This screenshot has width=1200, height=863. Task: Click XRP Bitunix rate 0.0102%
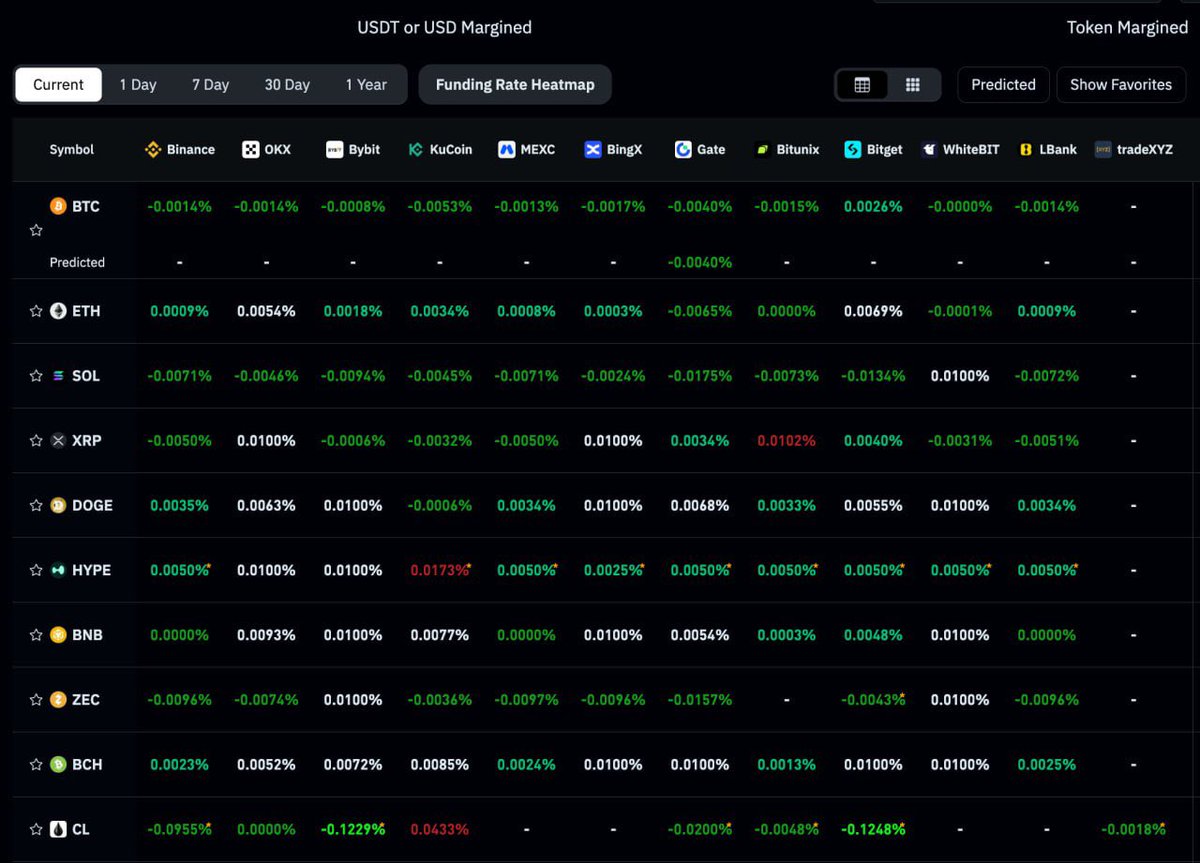click(x=786, y=440)
